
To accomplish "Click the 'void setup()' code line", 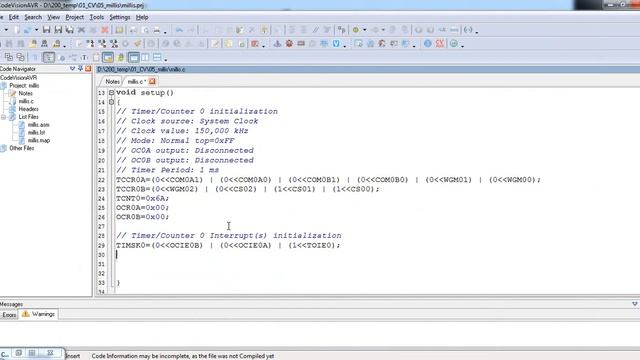I will (x=145, y=93).
